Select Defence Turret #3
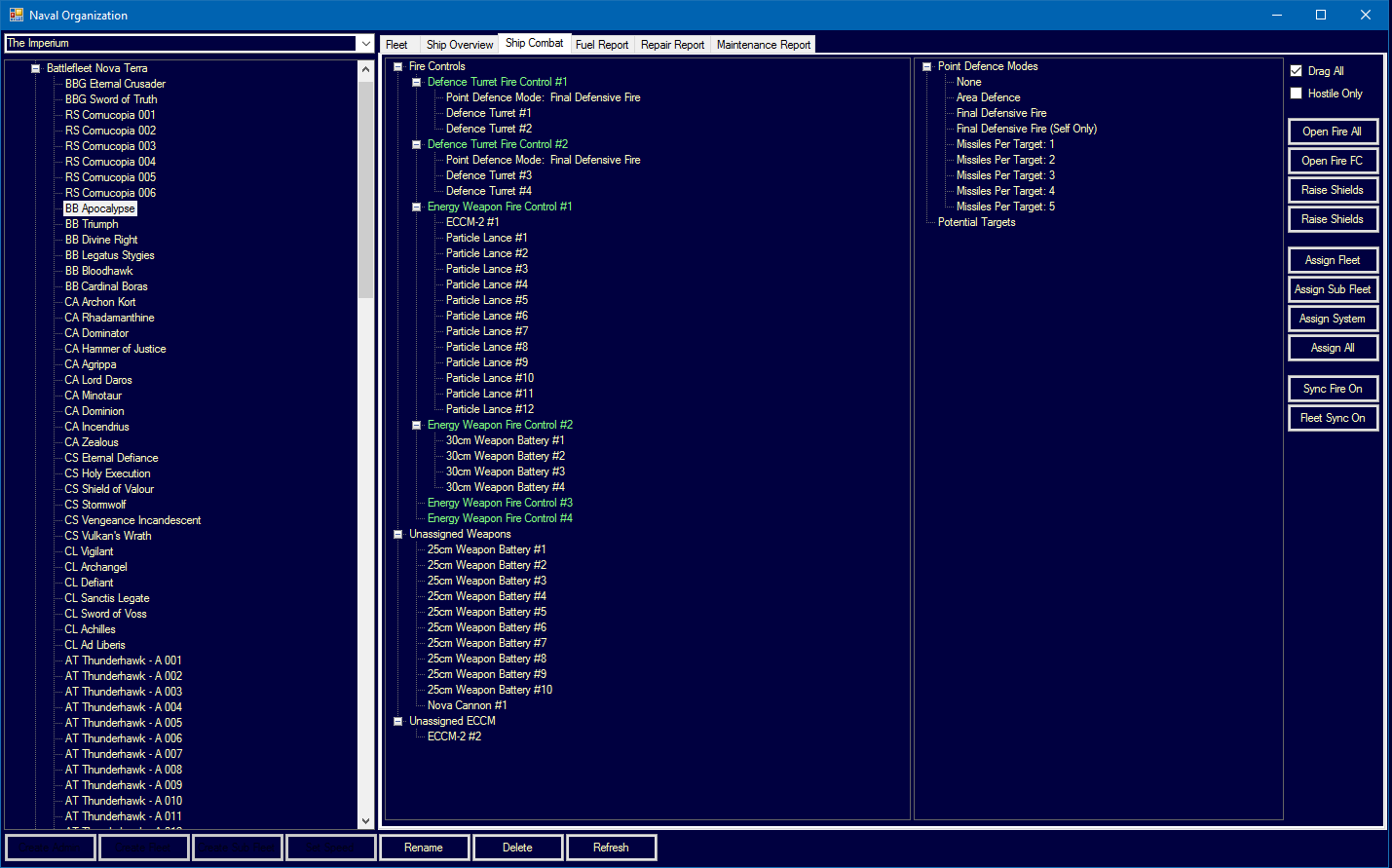This screenshot has width=1392, height=868. point(489,175)
